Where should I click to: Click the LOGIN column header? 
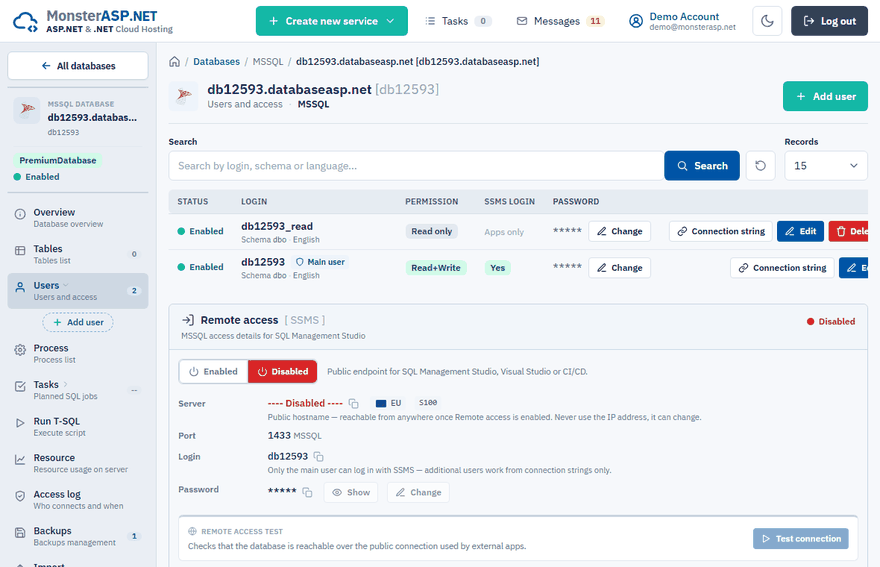click(x=254, y=202)
